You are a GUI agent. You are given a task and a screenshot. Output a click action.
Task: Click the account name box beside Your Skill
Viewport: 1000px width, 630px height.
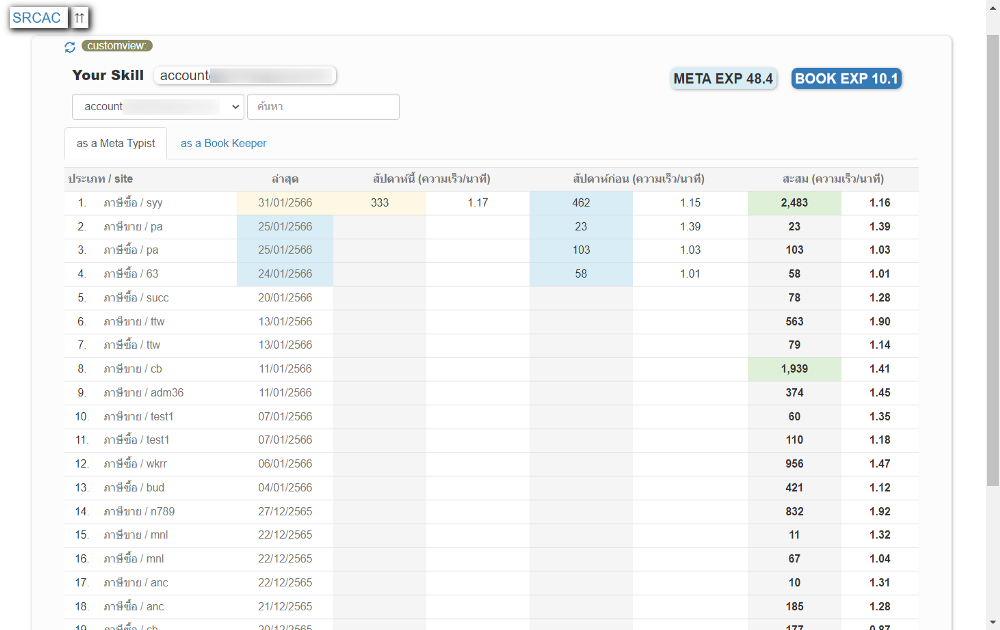click(x=245, y=76)
